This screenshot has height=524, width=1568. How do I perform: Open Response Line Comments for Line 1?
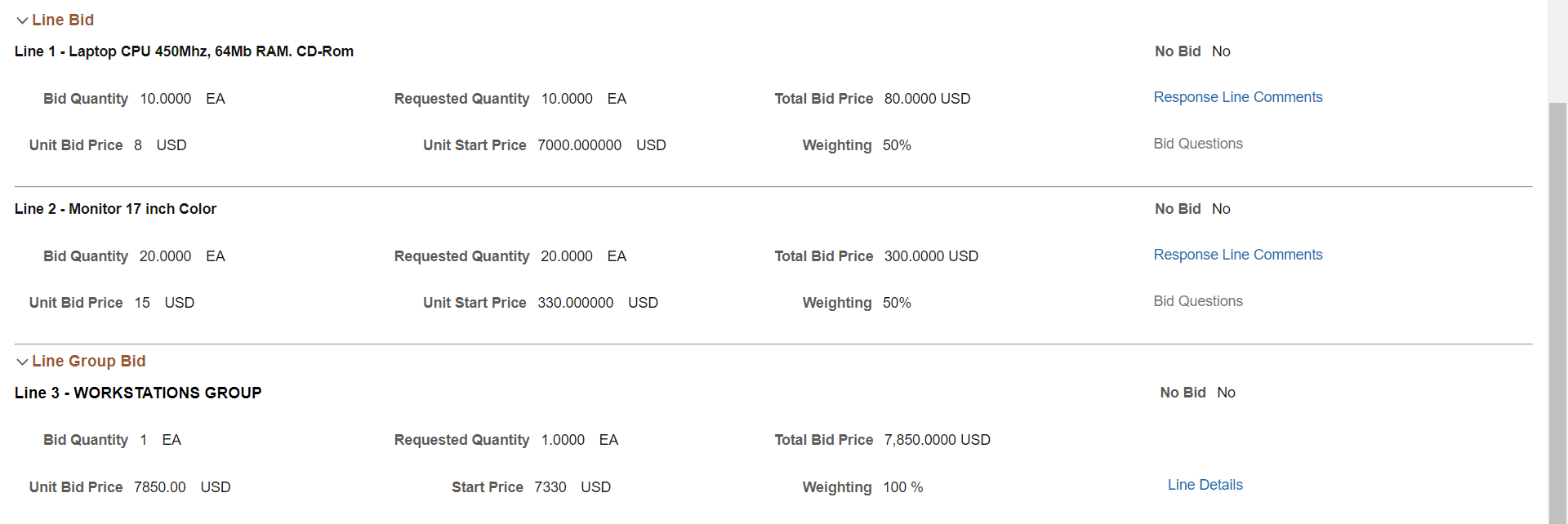[x=1238, y=96]
